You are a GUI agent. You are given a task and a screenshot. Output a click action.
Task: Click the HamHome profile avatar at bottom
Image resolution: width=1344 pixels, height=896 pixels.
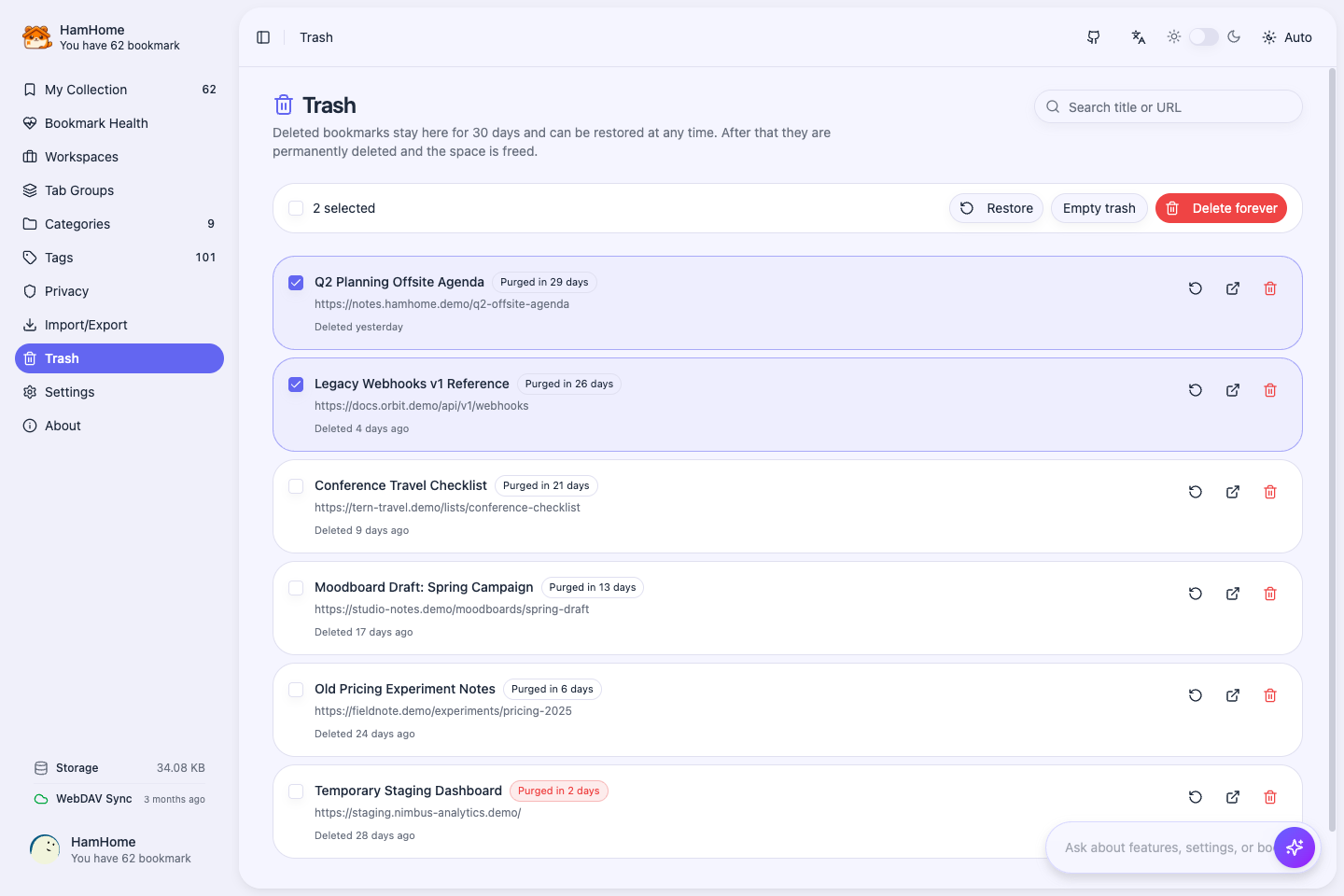pos(45,849)
